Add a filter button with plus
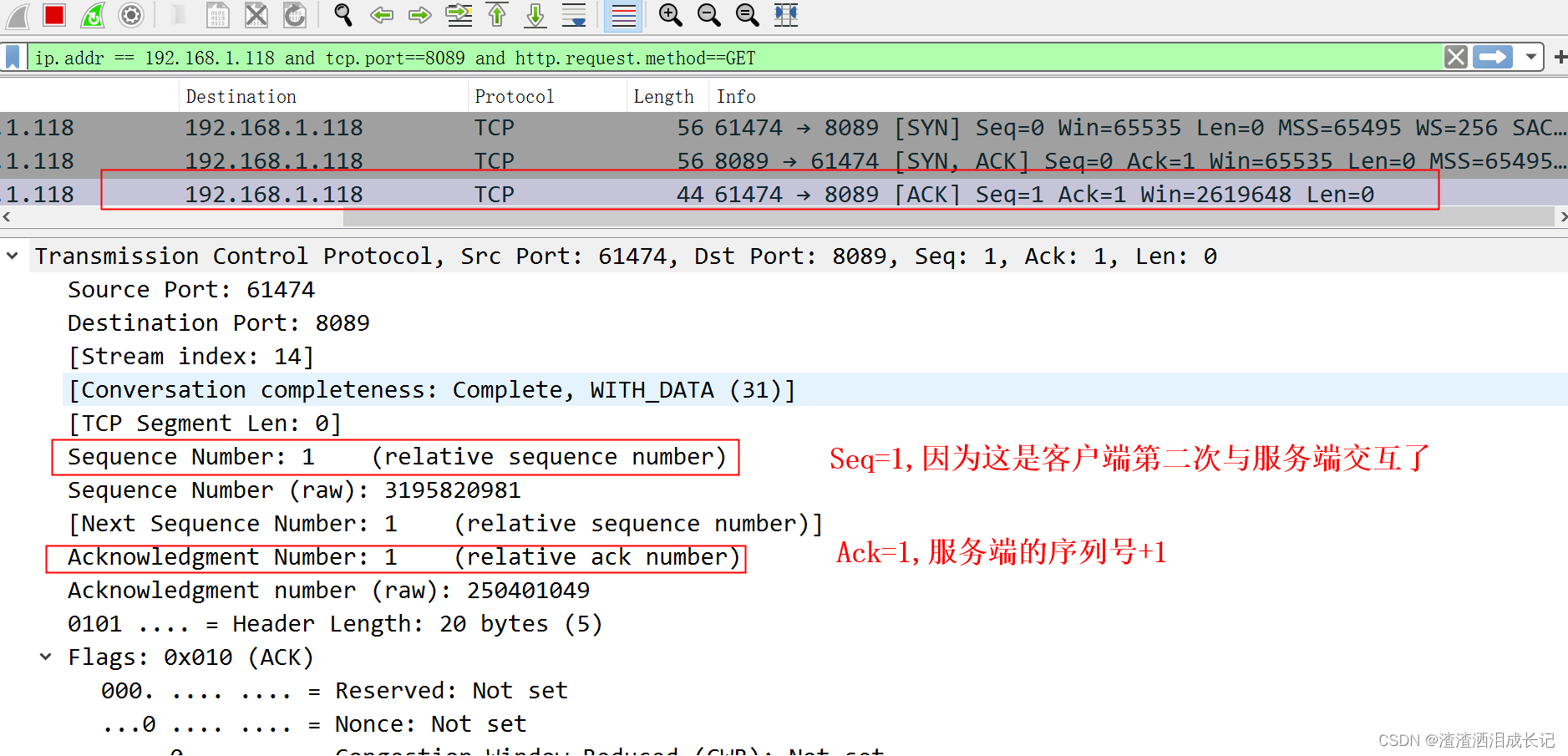 [1560, 57]
